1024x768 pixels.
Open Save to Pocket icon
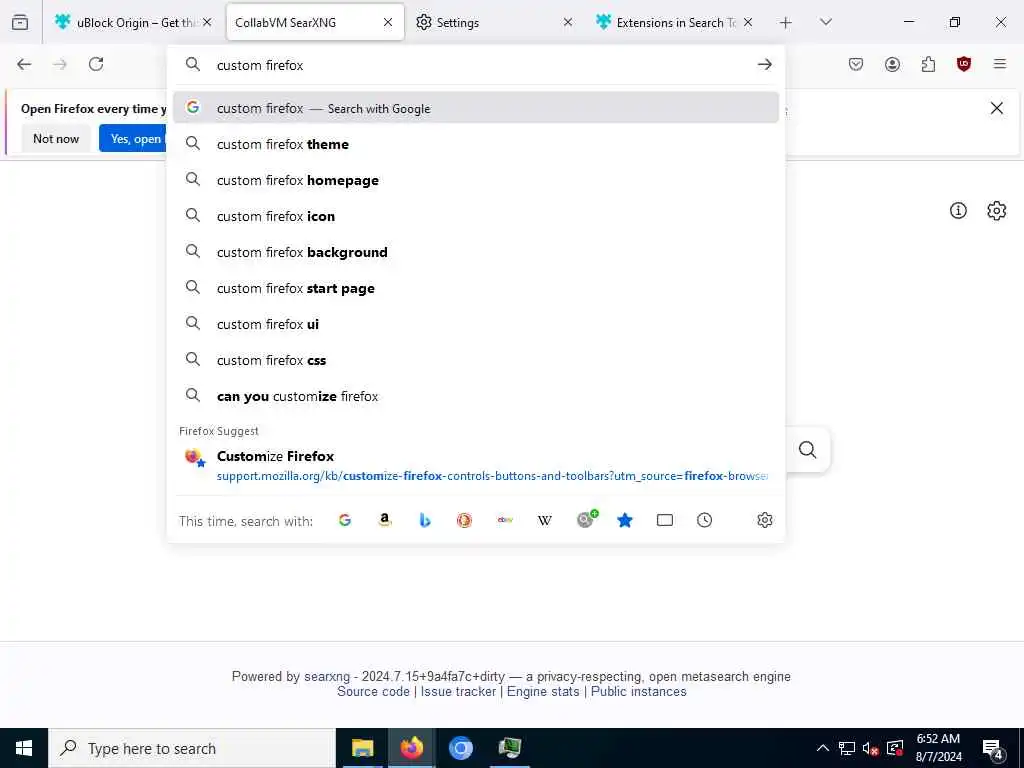[856, 64]
